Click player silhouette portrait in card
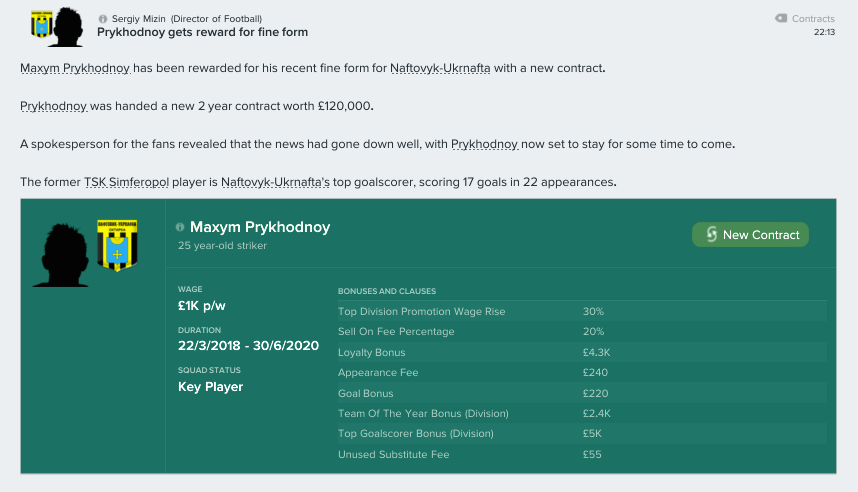858x492 pixels. [x=62, y=255]
